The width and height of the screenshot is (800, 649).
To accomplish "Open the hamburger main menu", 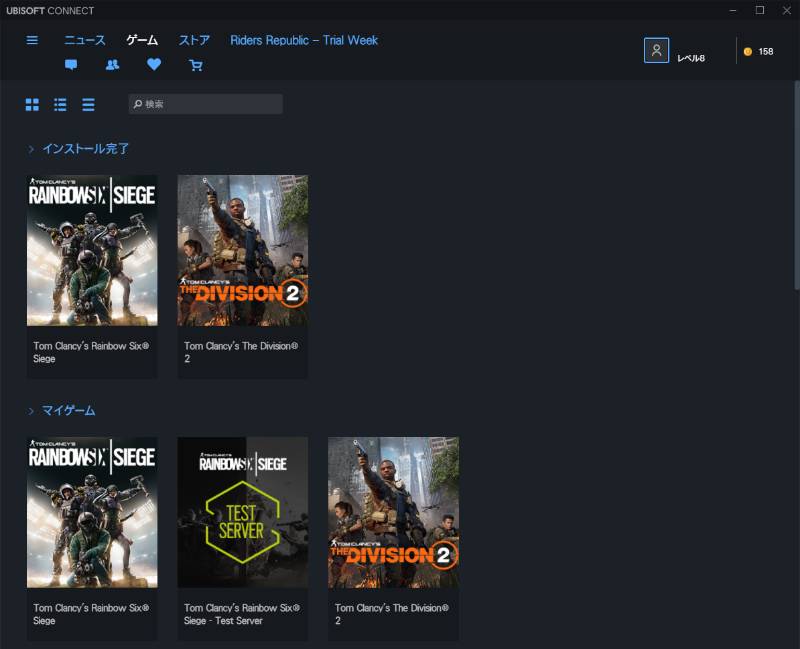I will coord(32,40).
